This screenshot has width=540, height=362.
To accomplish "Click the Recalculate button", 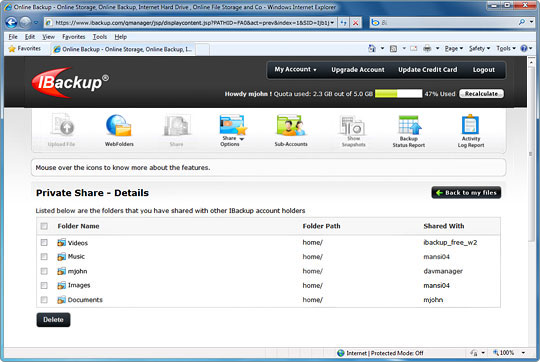I will coord(481,94).
